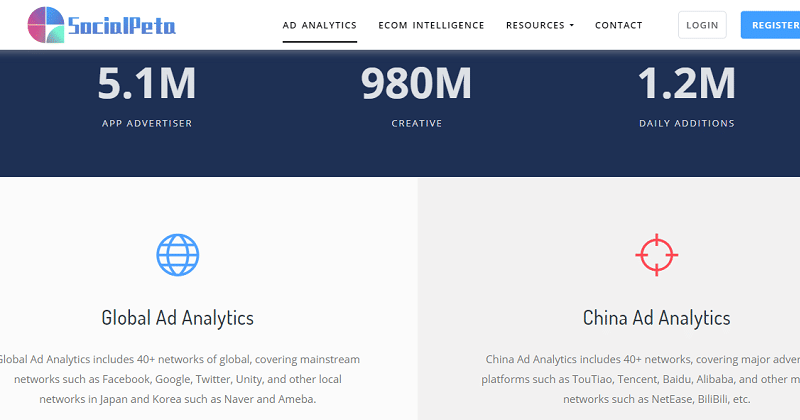Click the Creative label under 980M
The image size is (800, 420).
pos(416,124)
